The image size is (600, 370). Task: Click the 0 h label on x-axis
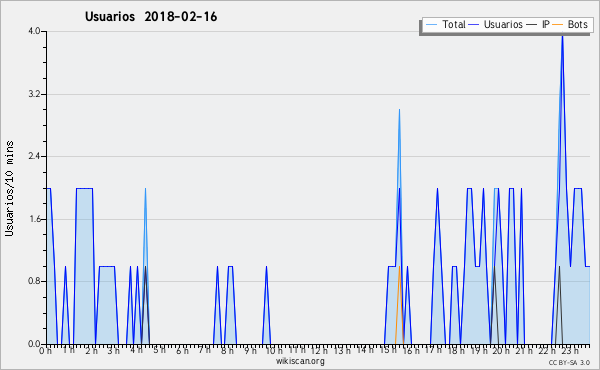(x=46, y=351)
